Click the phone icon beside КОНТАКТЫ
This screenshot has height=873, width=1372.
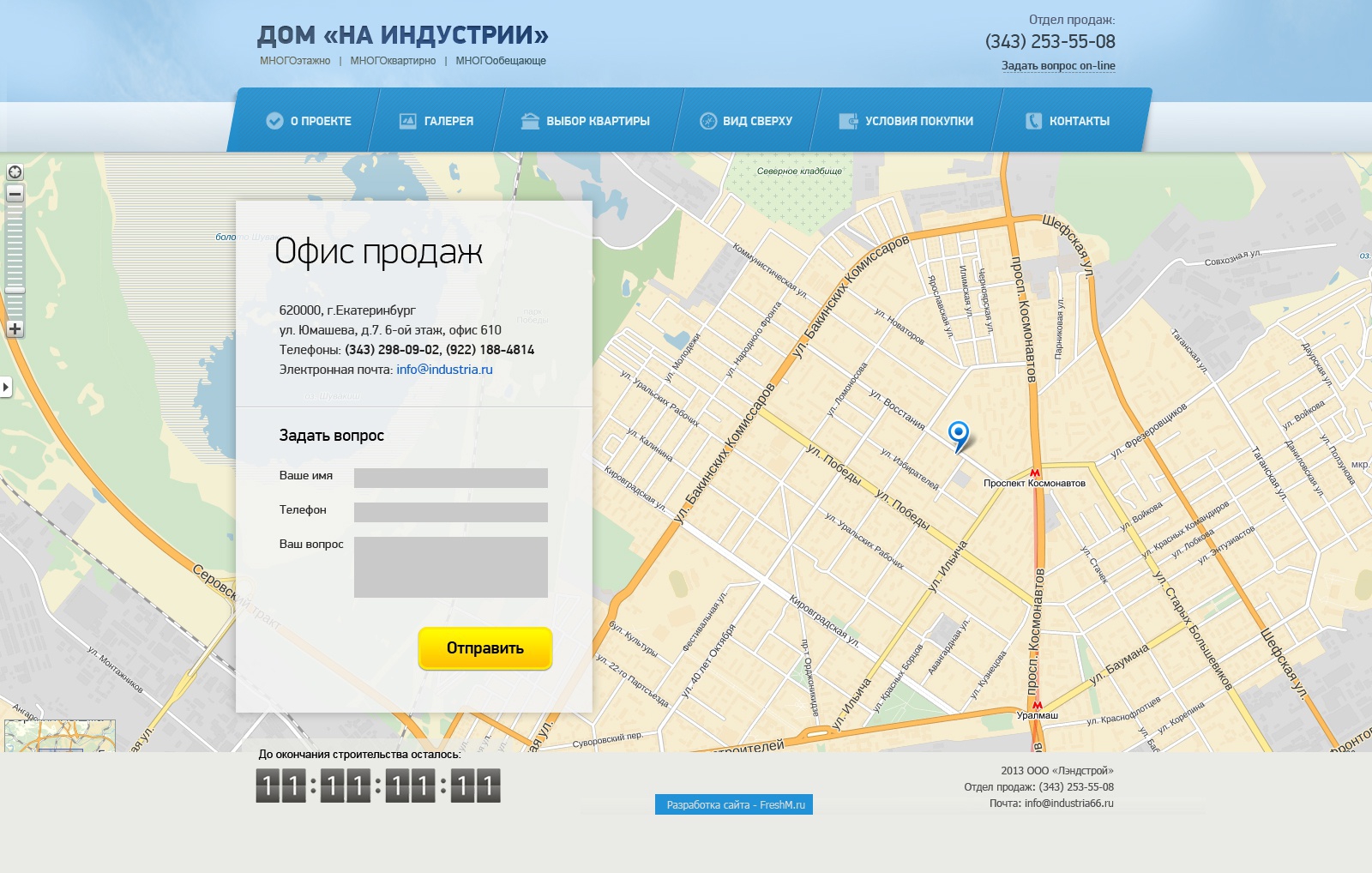click(1033, 121)
